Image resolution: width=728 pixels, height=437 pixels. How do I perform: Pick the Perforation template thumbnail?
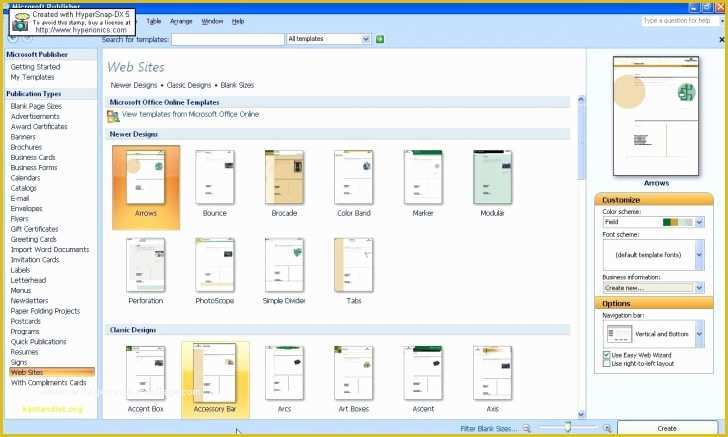(146, 265)
